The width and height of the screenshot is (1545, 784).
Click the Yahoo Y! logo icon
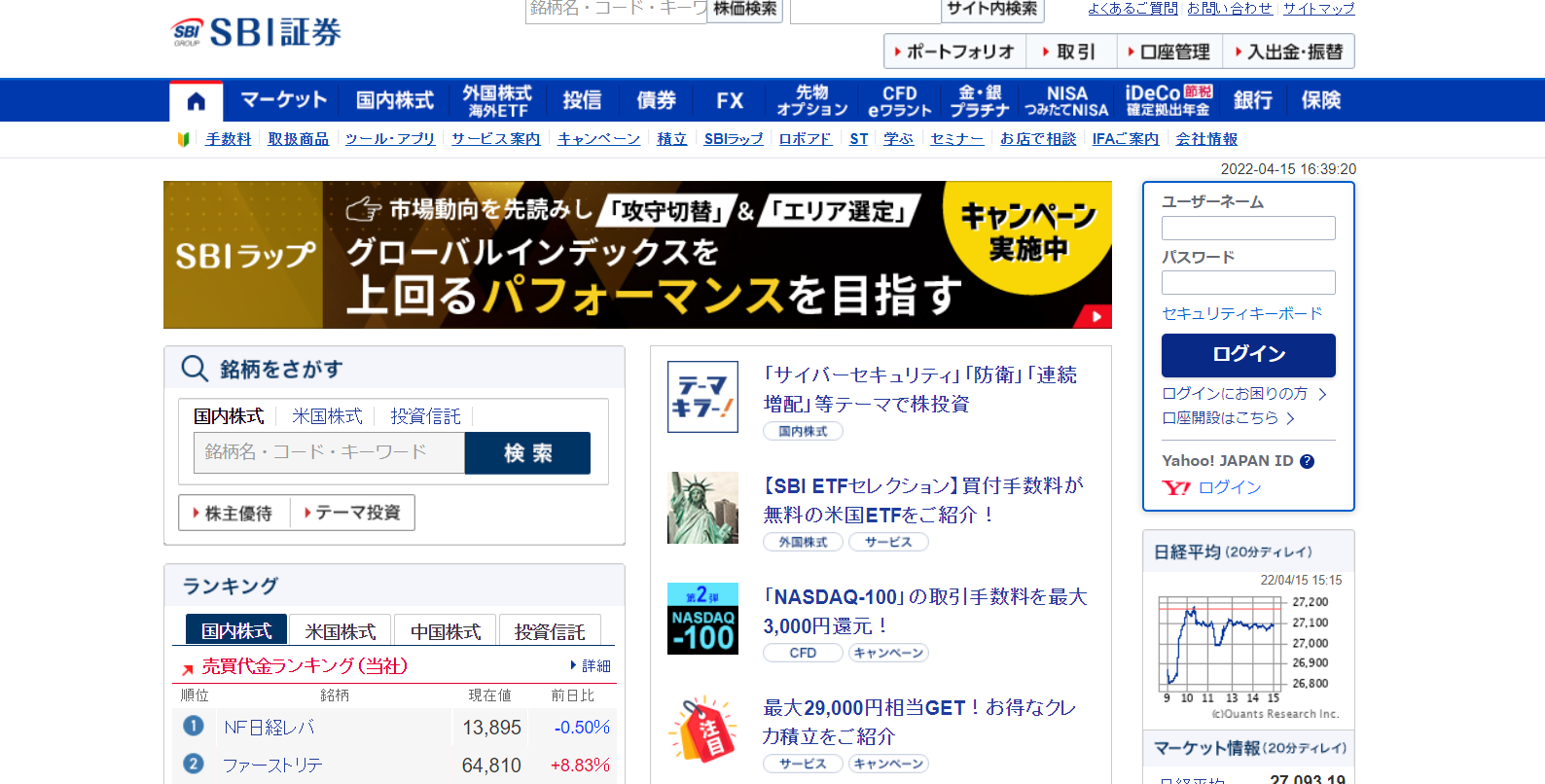click(1175, 487)
